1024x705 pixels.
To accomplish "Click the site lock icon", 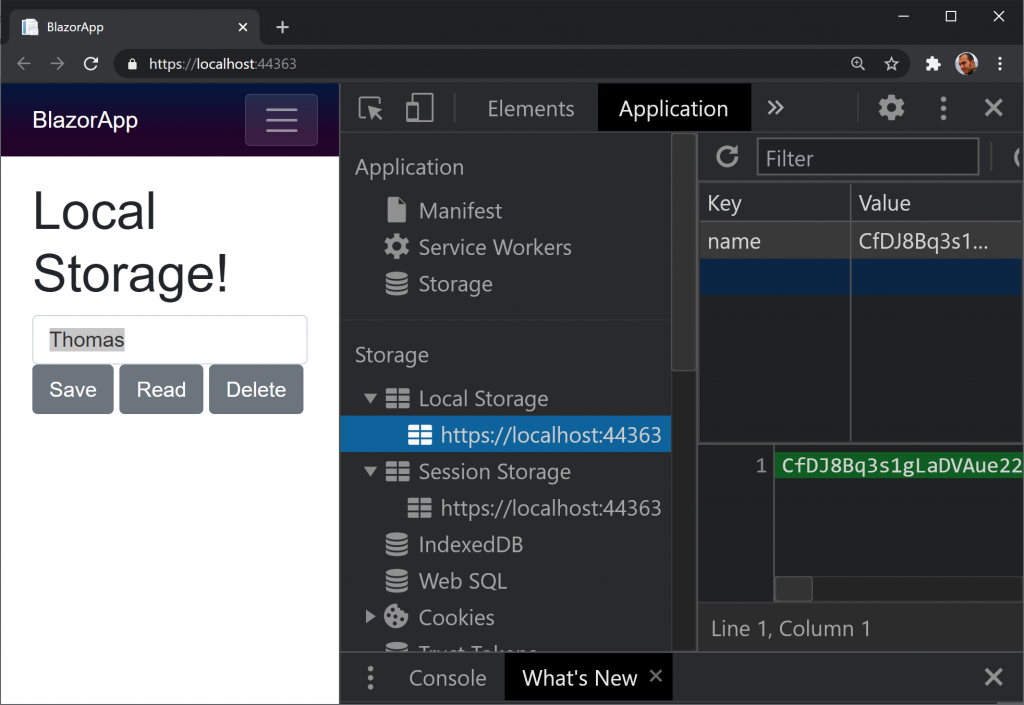I will point(133,64).
